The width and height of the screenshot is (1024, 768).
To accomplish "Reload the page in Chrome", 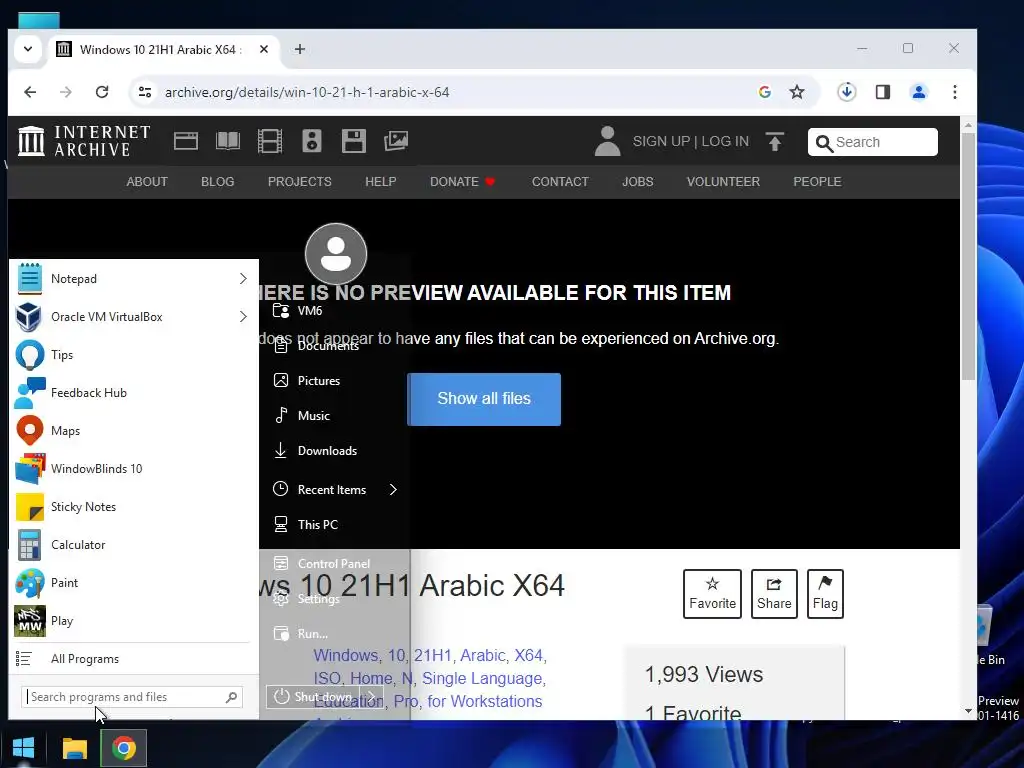I will coord(102,92).
